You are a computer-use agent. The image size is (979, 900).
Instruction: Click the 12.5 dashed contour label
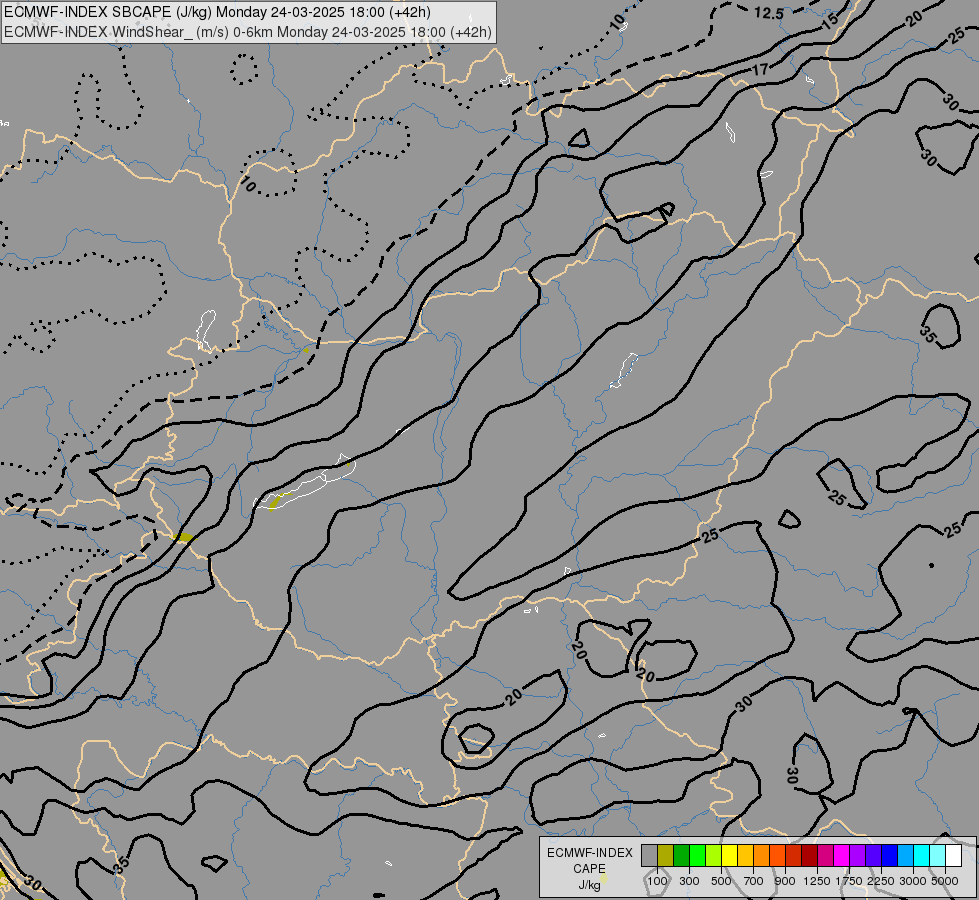point(768,12)
